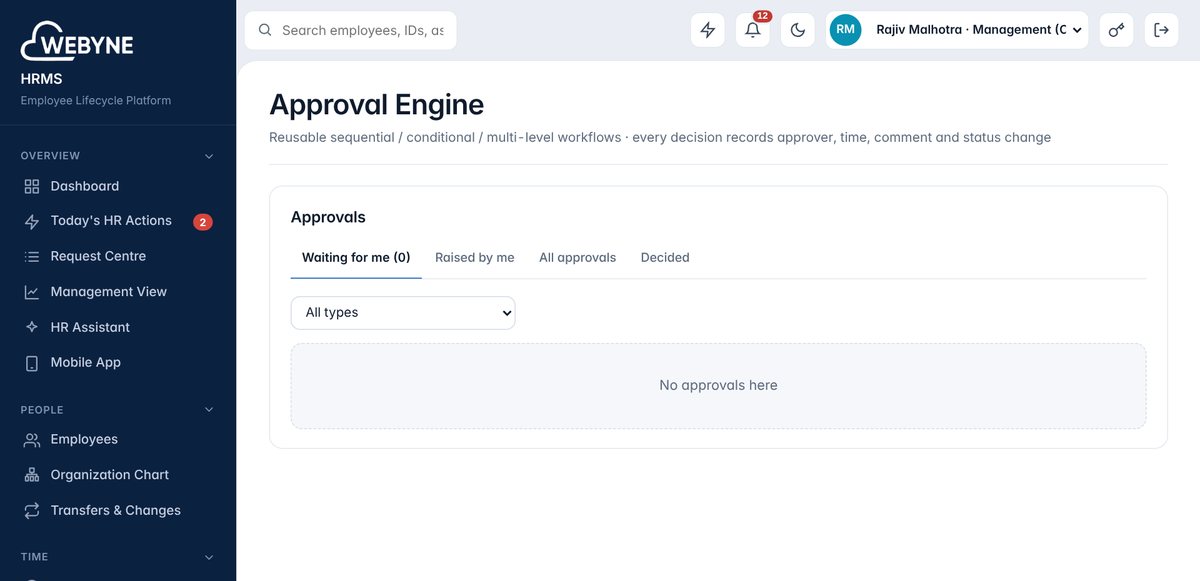The width and height of the screenshot is (1200, 581).
Task: Click the RM user avatar
Action: tap(846, 30)
